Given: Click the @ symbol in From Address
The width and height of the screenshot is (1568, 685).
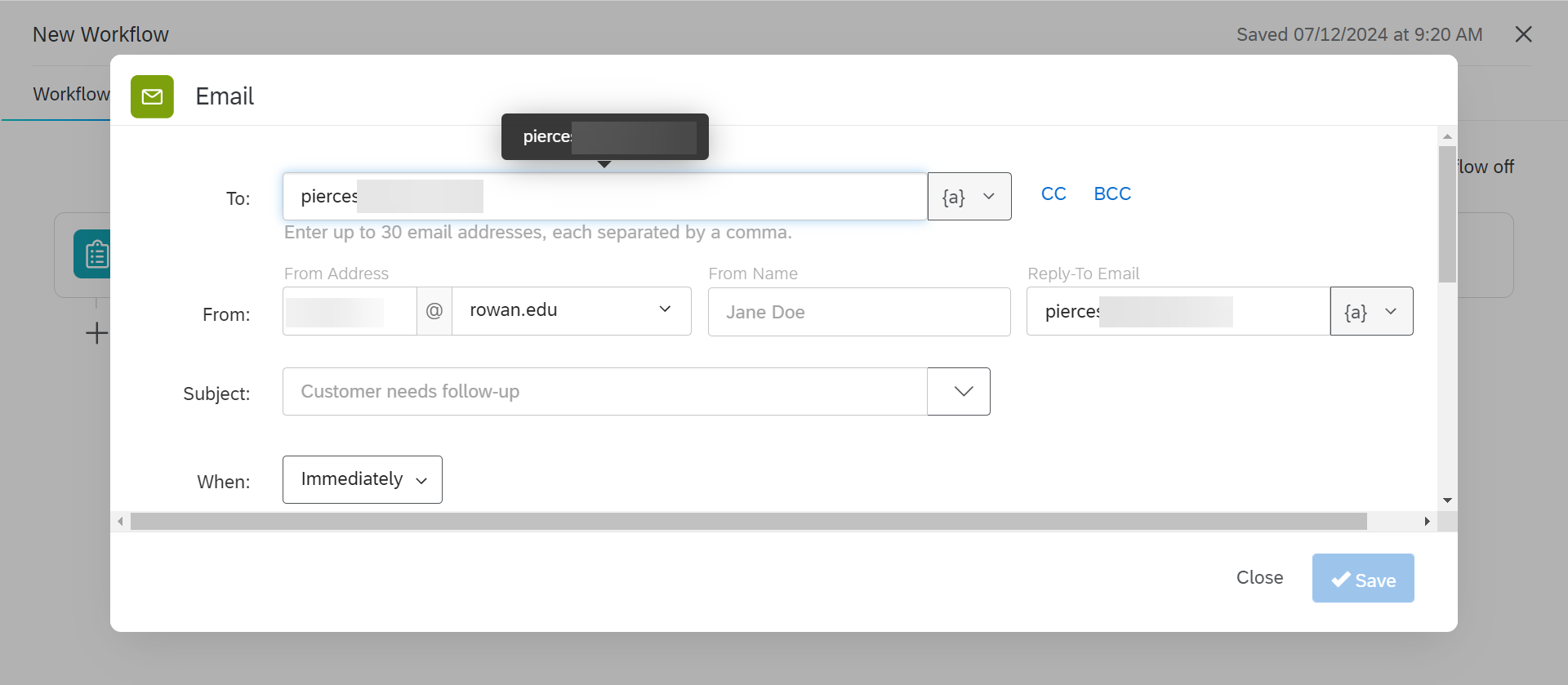Looking at the screenshot, I should tap(434, 311).
